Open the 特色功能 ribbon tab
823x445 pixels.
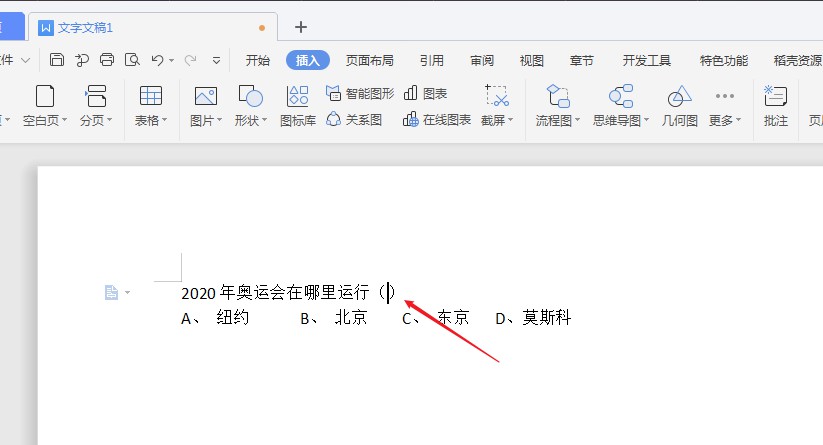[x=724, y=60]
